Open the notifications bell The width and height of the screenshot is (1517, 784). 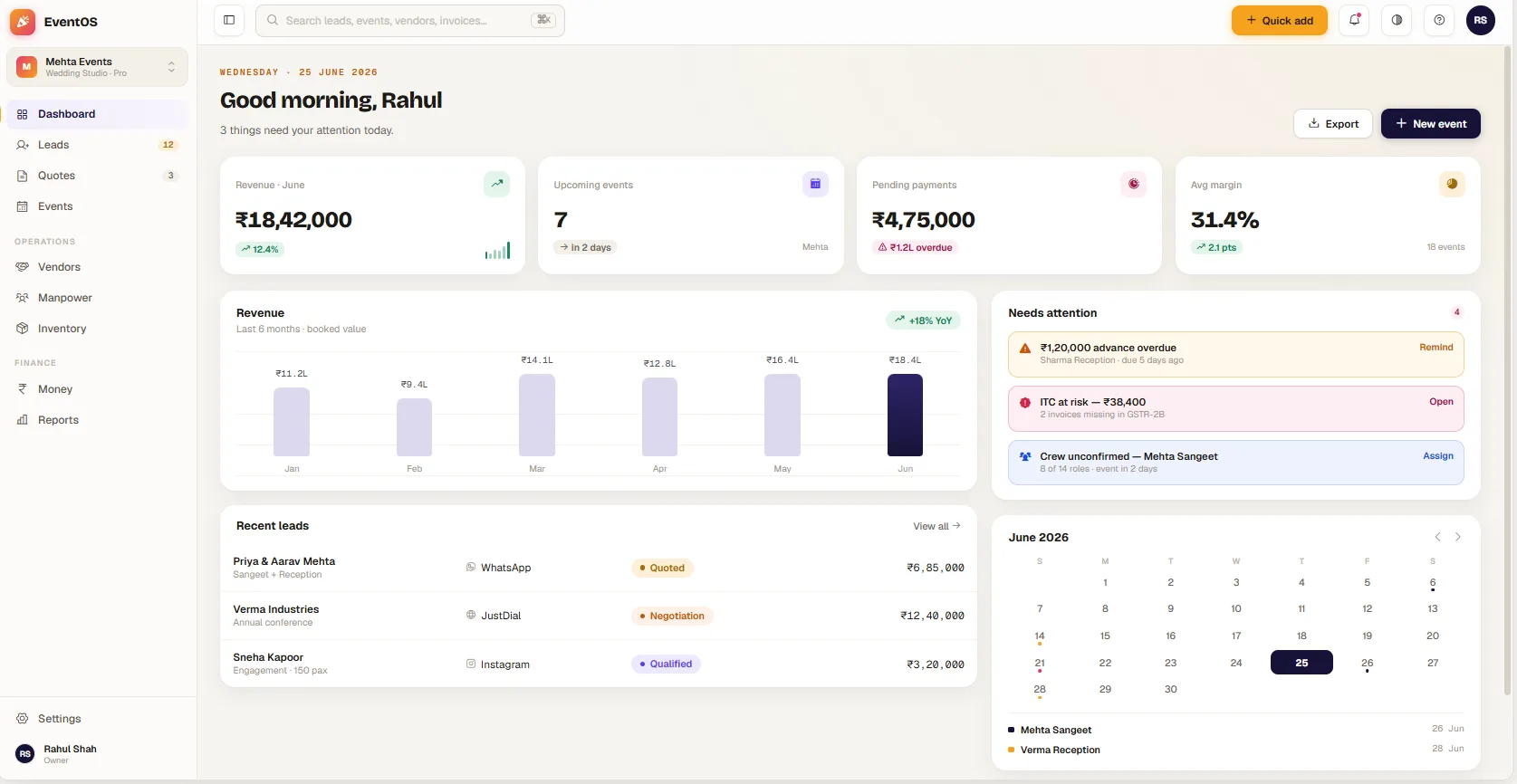point(1355,20)
